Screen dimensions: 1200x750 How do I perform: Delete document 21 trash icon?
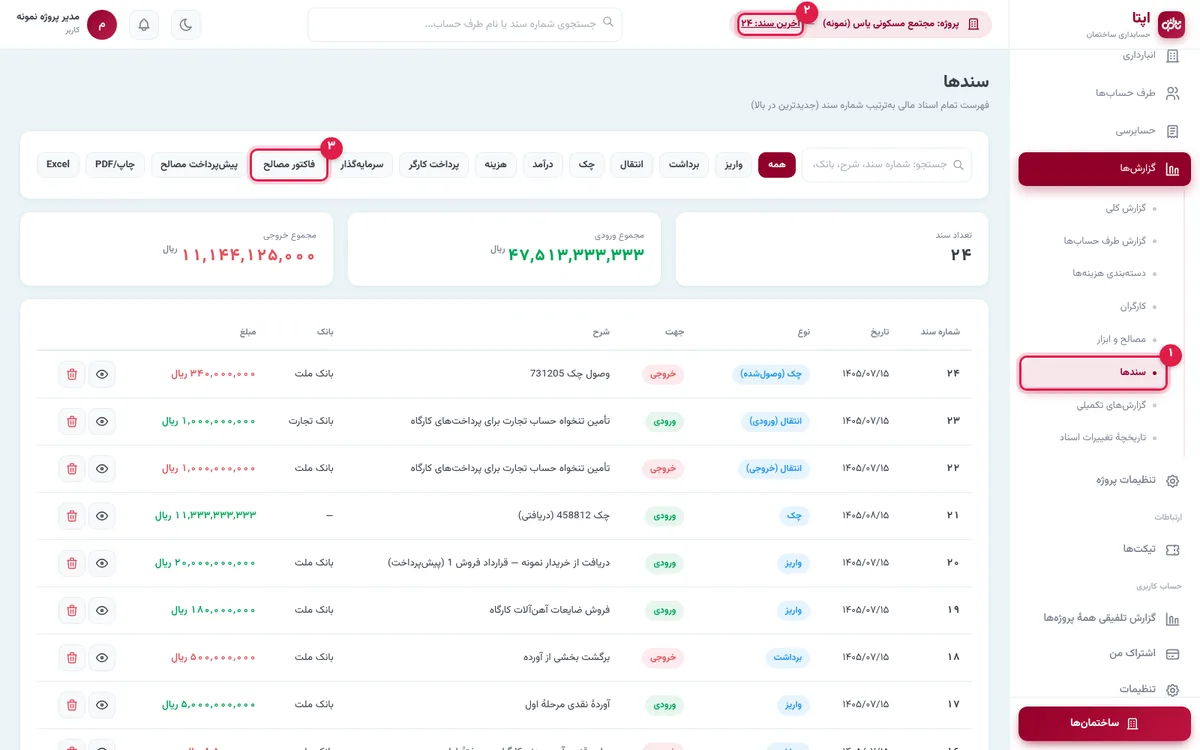pos(72,515)
